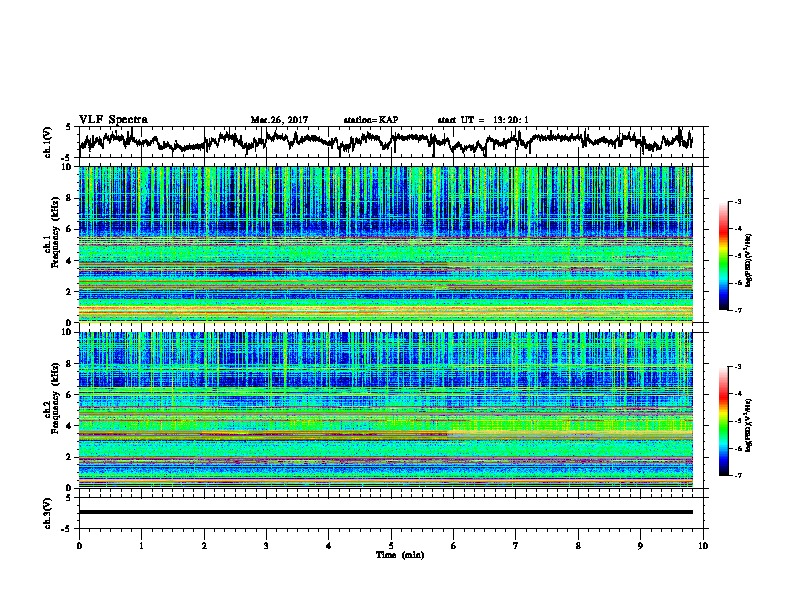The image size is (792, 612).
Task: Click inside the ch.1 frequency spectrogram
Action: (386, 244)
